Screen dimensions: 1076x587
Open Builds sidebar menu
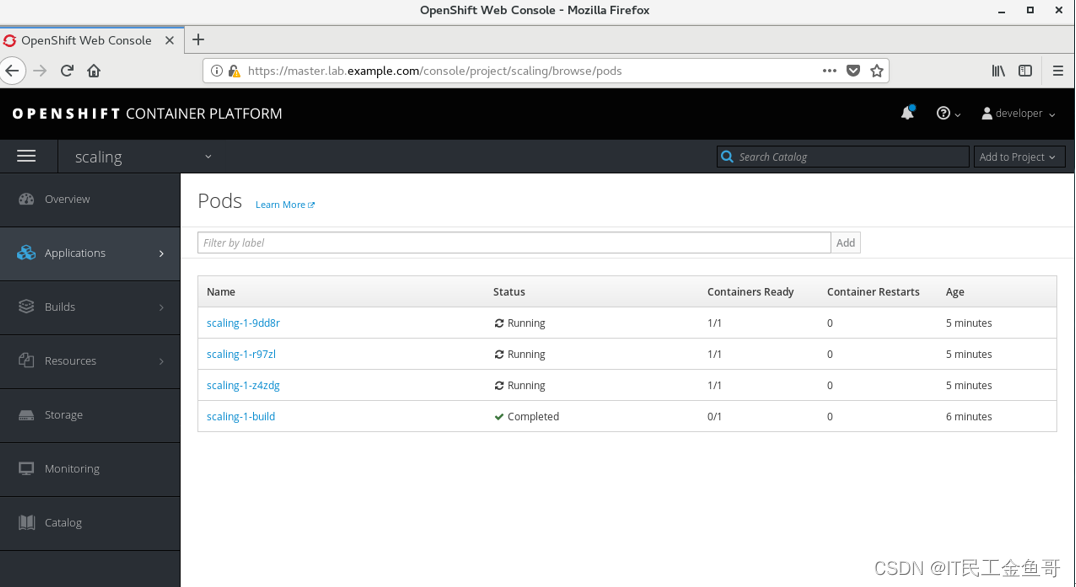tap(90, 307)
